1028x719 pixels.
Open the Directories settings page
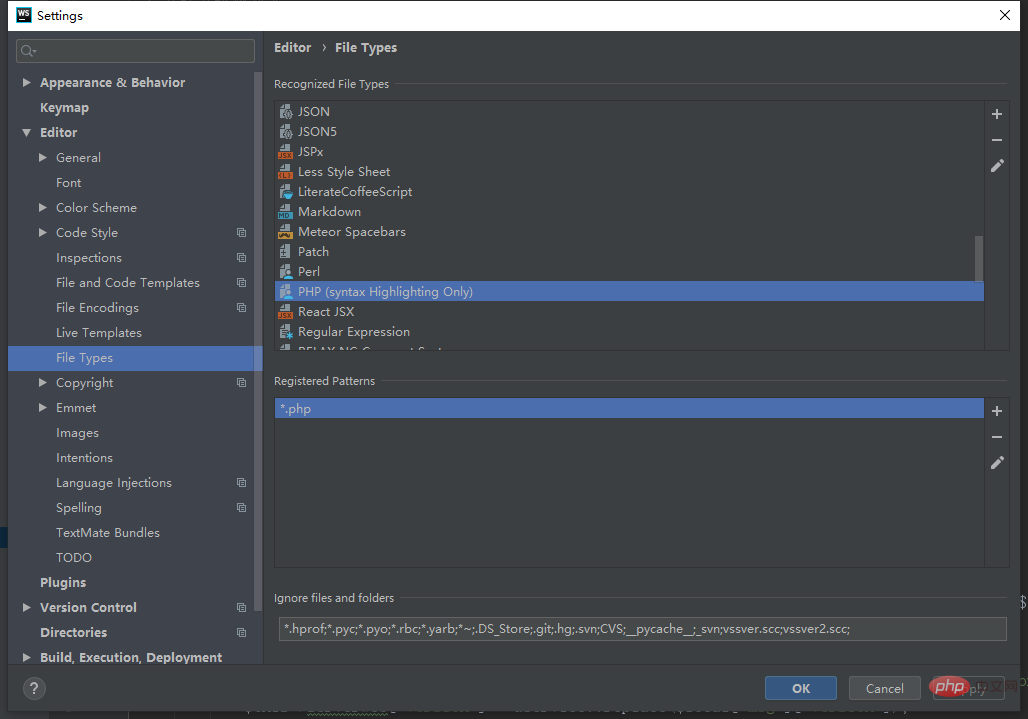[73, 632]
